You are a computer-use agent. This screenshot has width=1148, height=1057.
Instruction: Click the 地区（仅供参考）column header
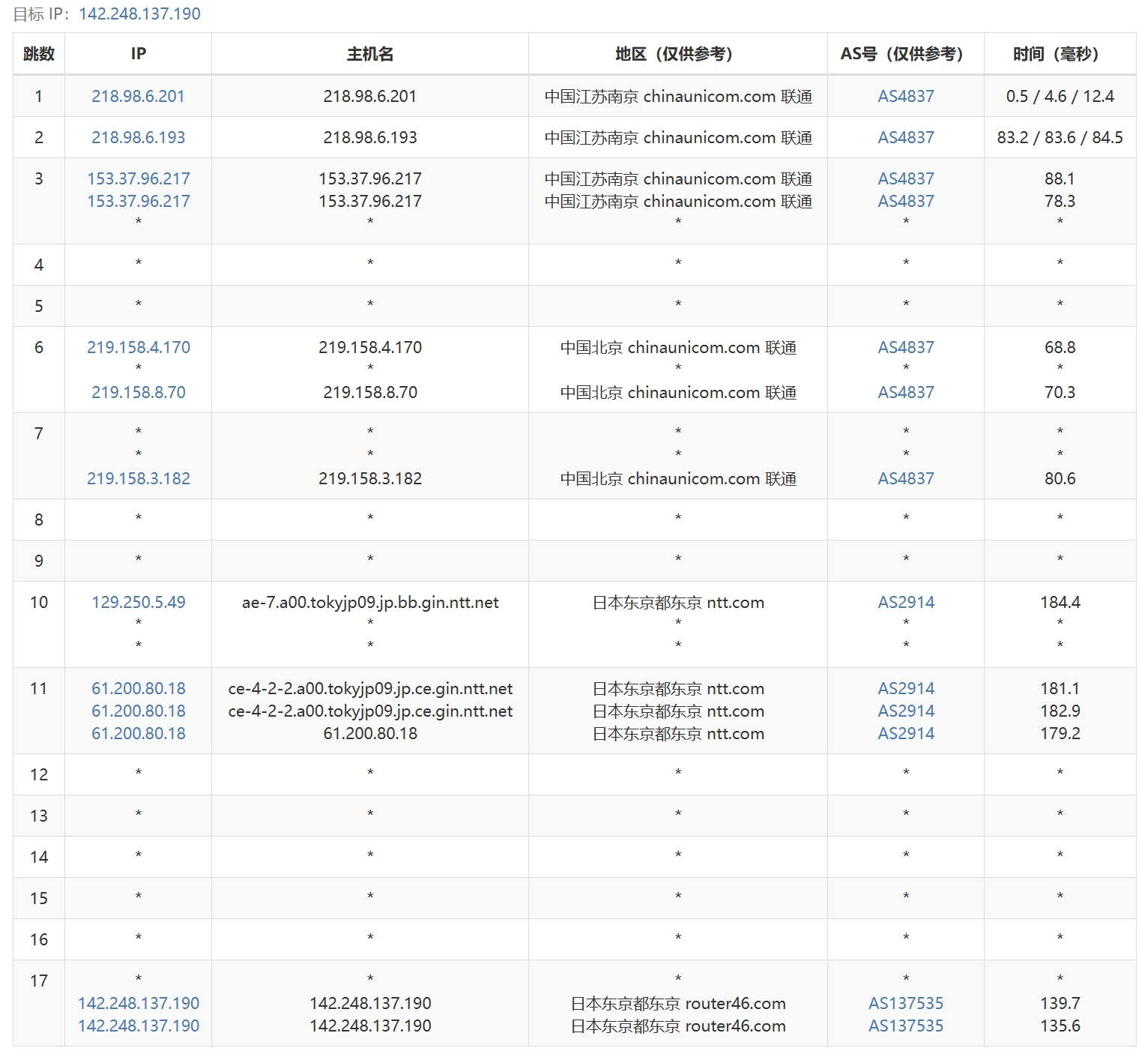pyautogui.click(x=677, y=54)
